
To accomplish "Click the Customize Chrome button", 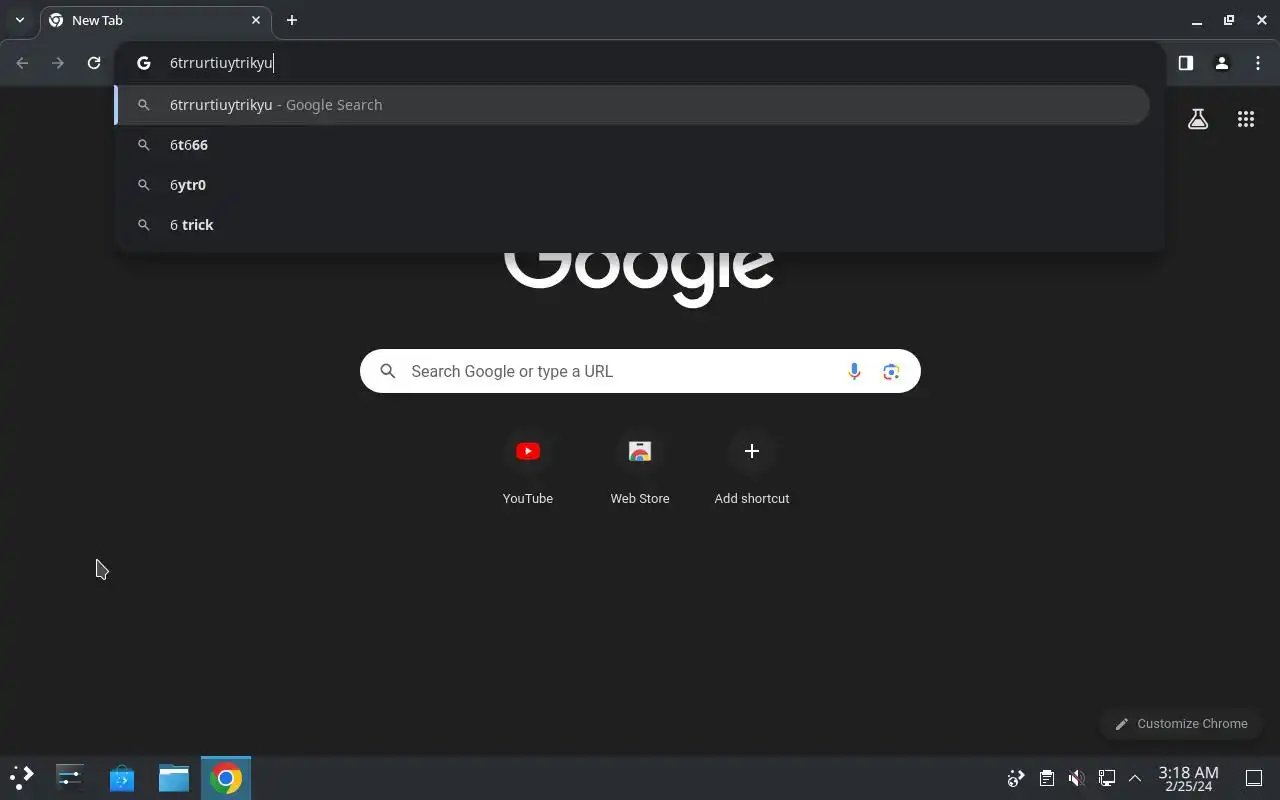I will [x=1181, y=723].
